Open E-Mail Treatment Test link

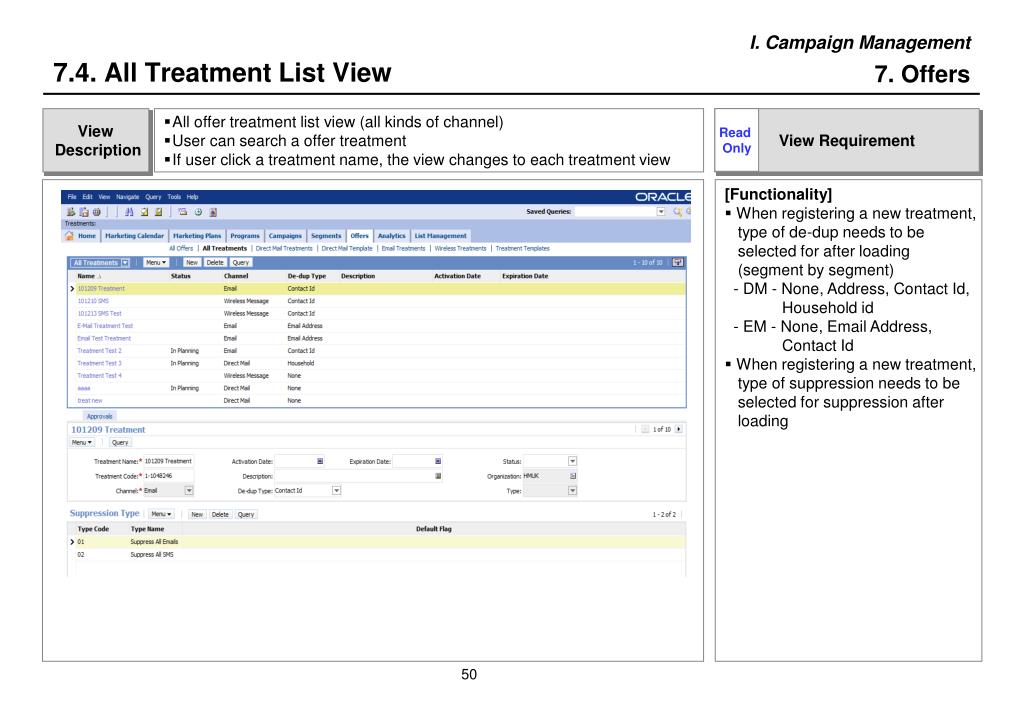[105, 326]
